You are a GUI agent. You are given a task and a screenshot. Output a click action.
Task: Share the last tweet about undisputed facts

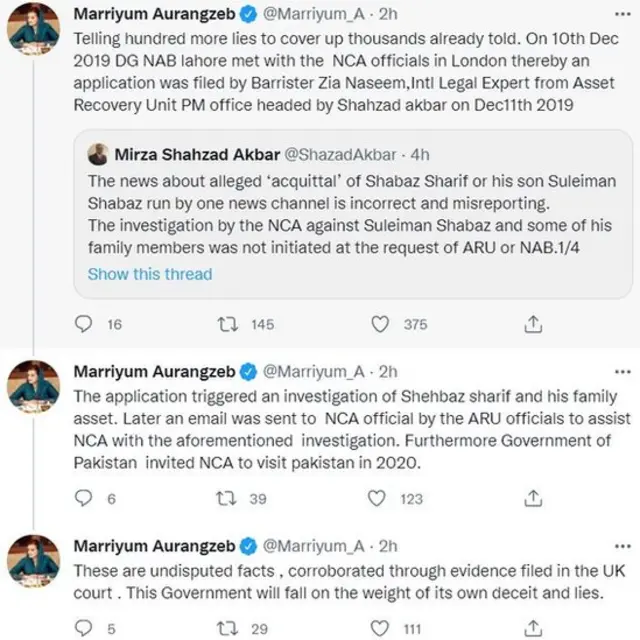pyautogui.click(x=533, y=627)
